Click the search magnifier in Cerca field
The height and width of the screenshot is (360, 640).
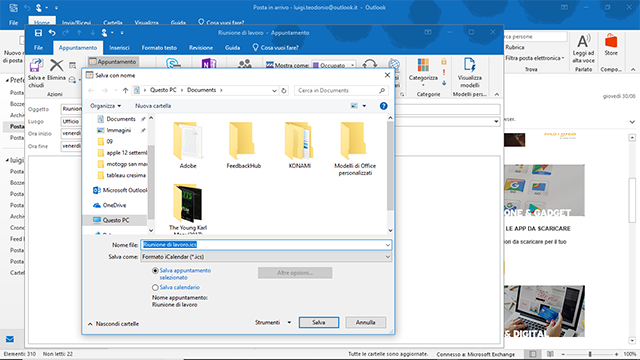382,90
